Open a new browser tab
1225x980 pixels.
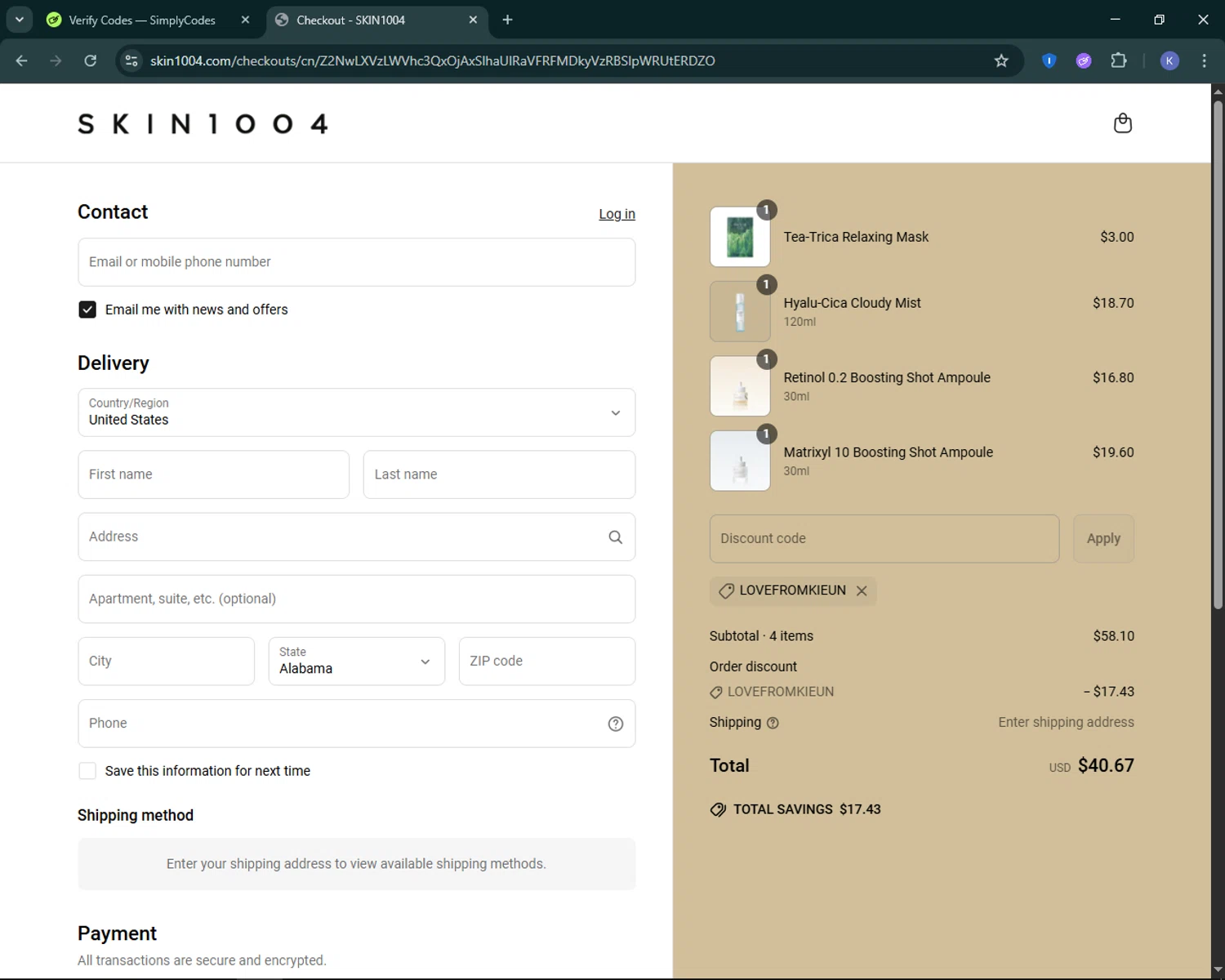click(x=507, y=20)
